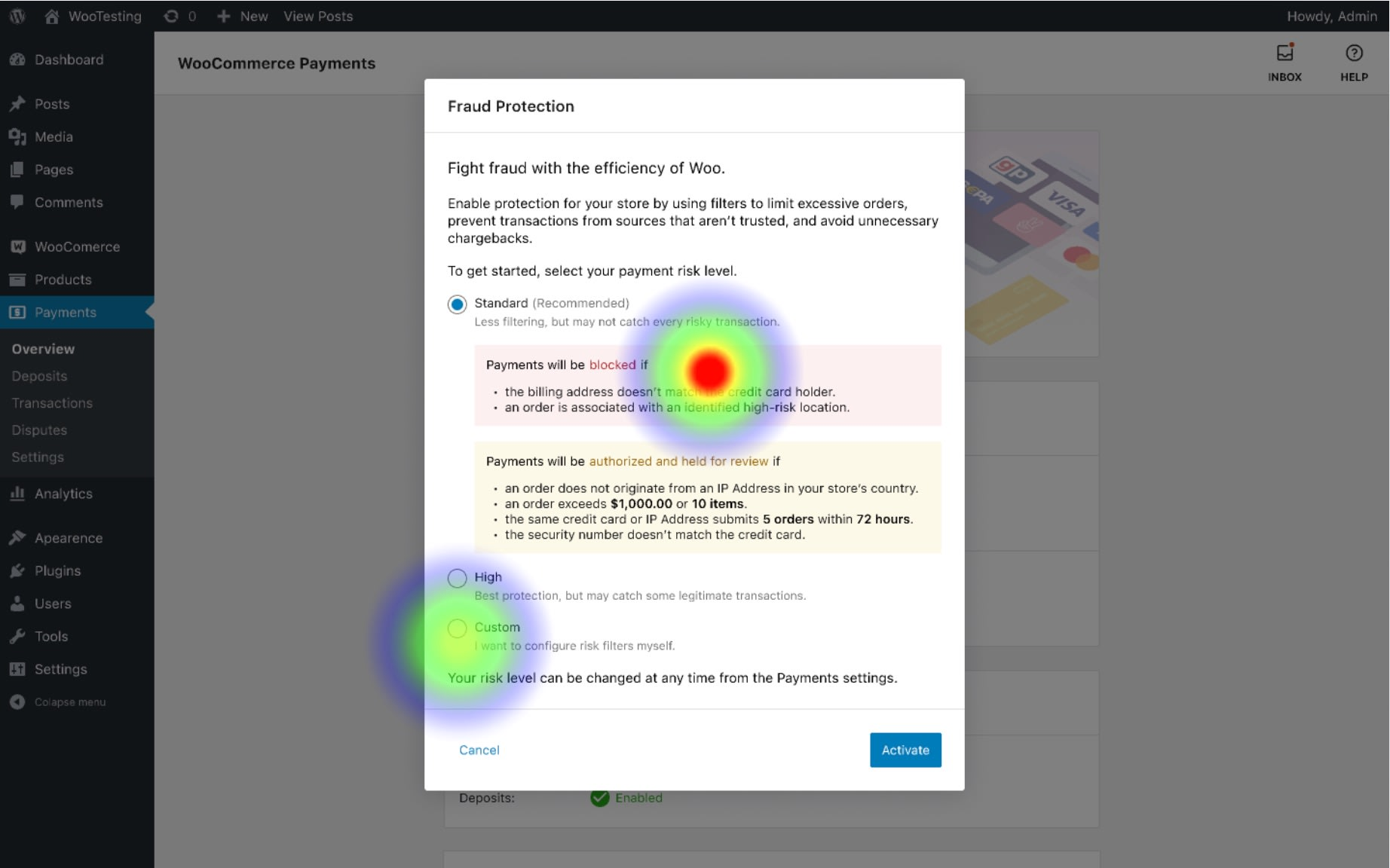Click the Cancel link
This screenshot has width=1390, height=868.
(479, 750)
